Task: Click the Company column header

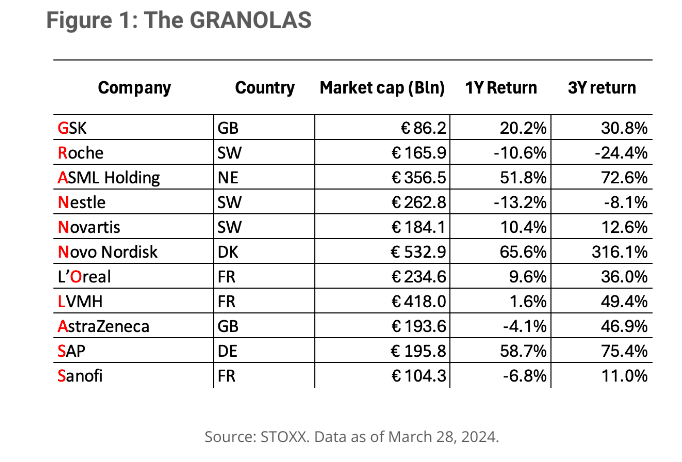Action: (134, 88)
